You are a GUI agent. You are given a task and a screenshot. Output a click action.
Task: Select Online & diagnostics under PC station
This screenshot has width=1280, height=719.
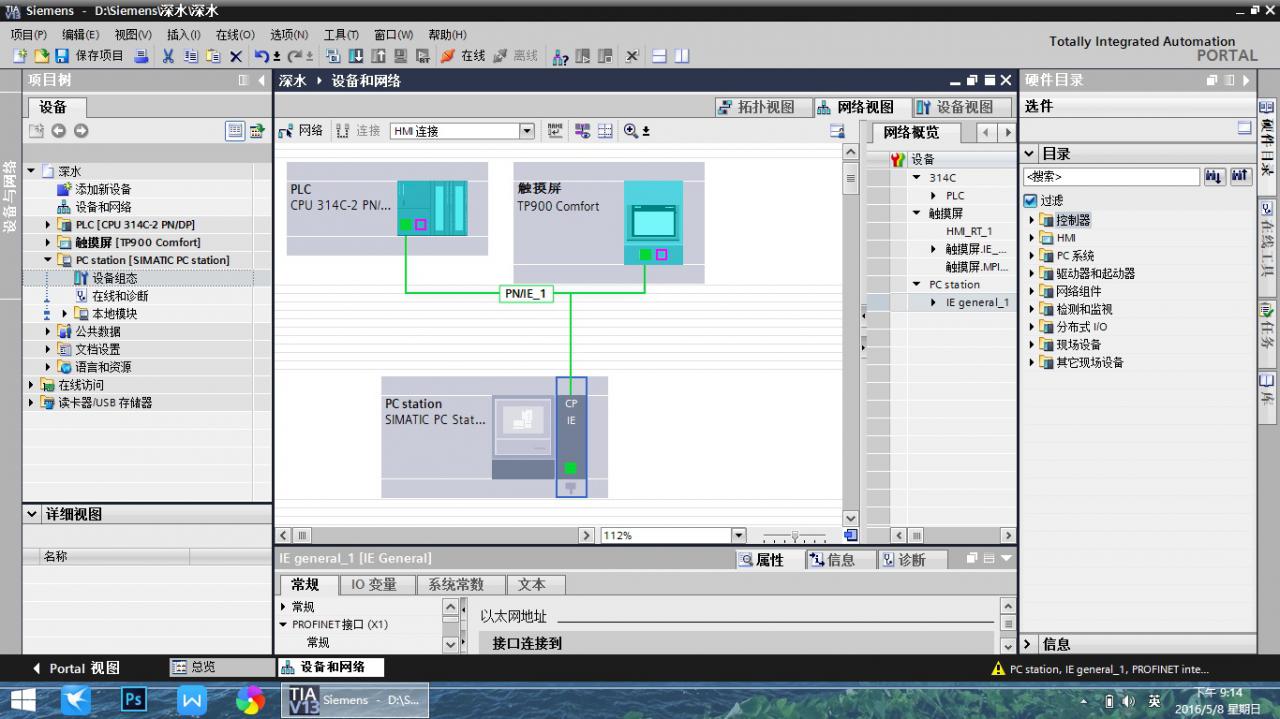click(111, 296)
